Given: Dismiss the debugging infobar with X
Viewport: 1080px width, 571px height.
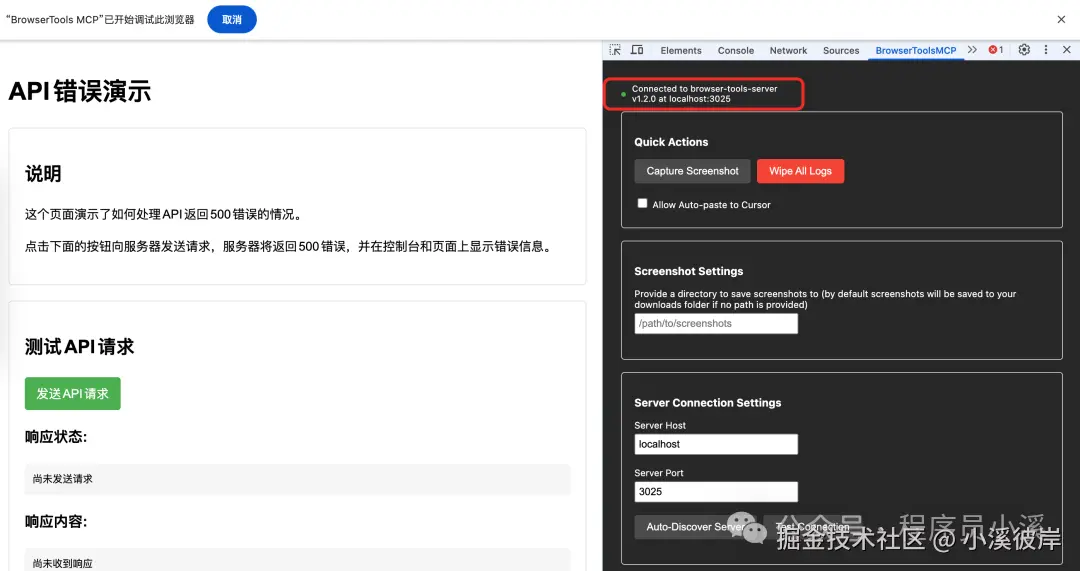Looking at the screenshot, I should point(1061,19).
